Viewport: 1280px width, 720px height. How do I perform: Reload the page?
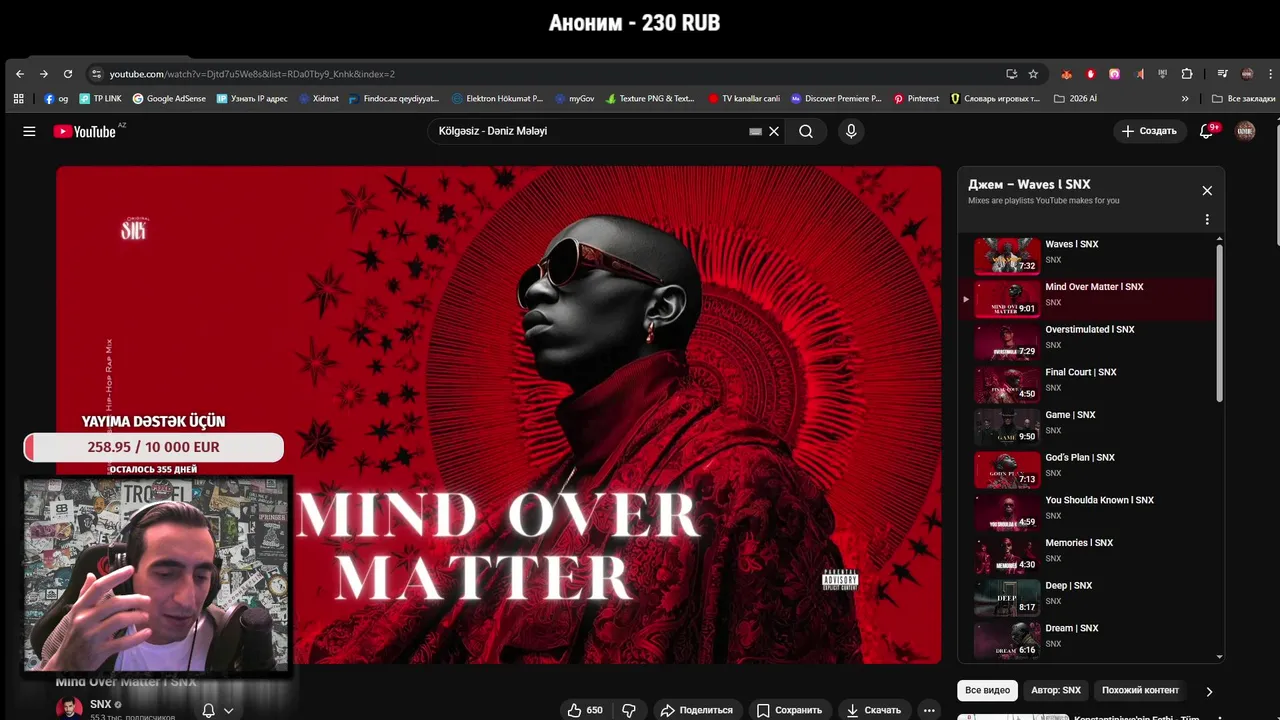(68, 74)
